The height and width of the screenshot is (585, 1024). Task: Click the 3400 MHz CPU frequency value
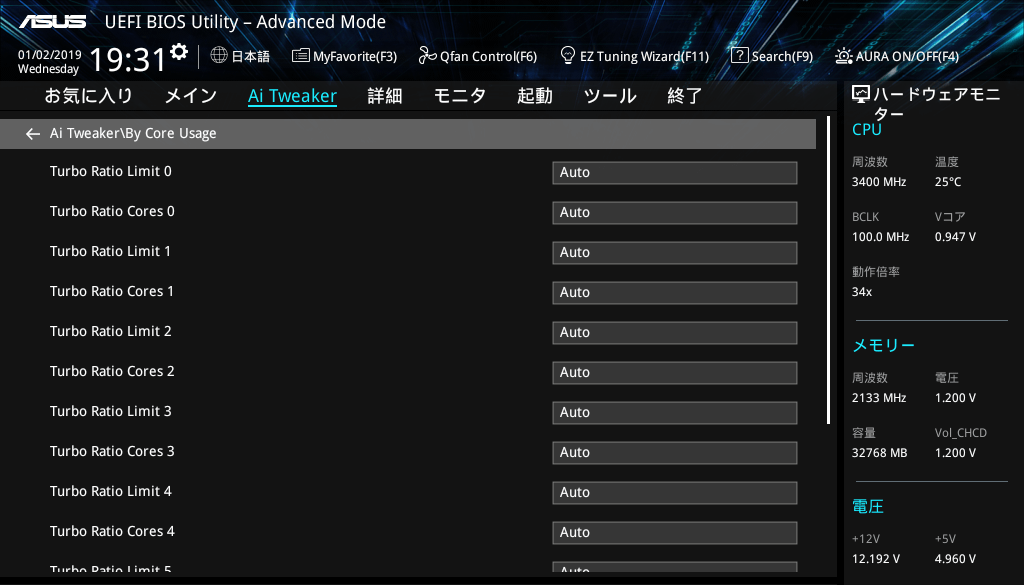point(879,182)
